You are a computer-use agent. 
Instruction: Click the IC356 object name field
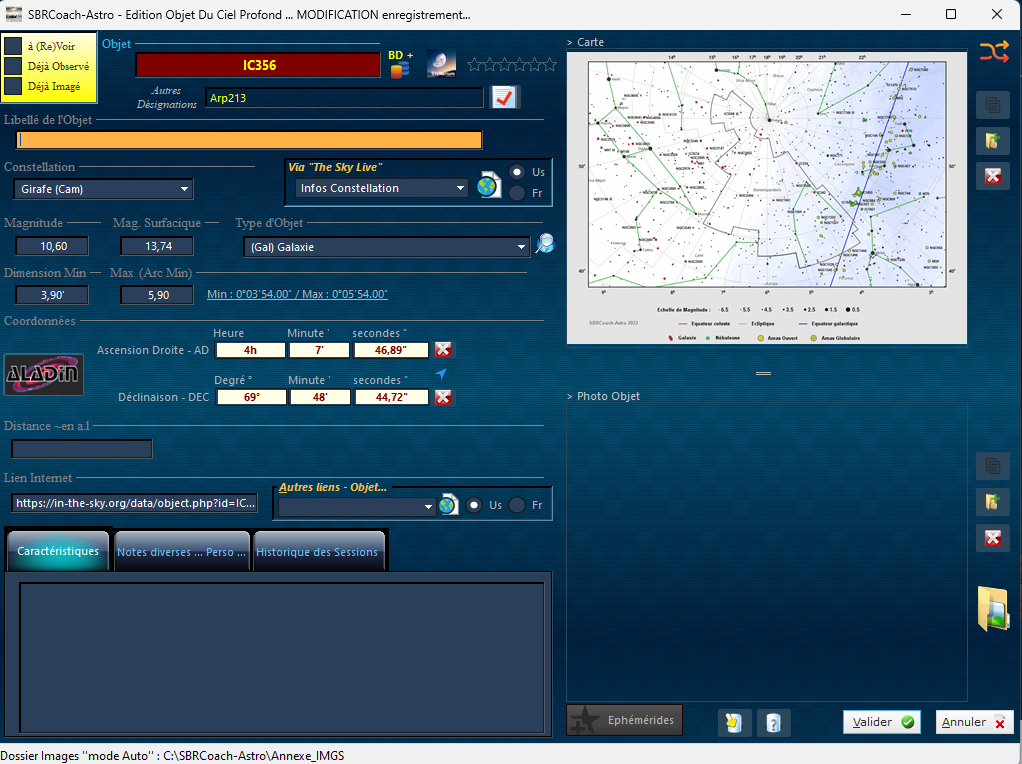pyautogui.click(x=258, y=65)
